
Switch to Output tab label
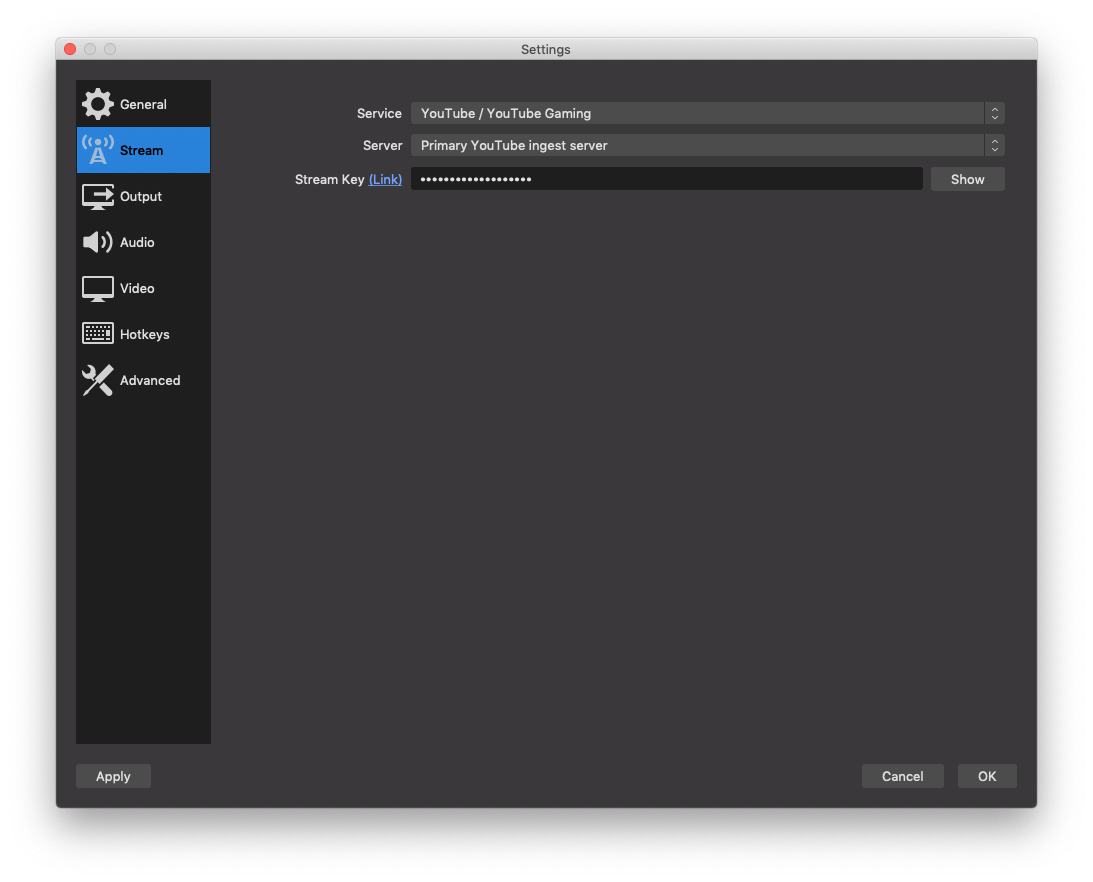[141, 196]
